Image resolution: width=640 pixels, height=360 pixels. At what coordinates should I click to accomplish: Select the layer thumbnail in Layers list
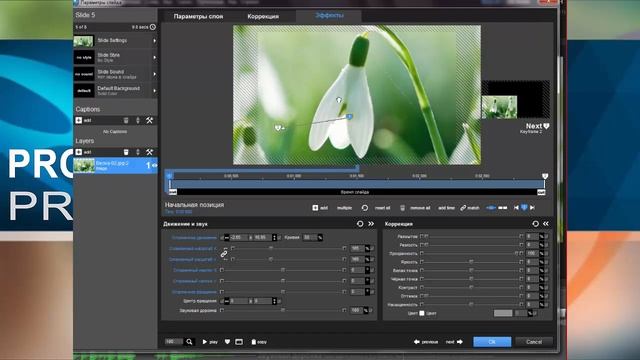tap(84, 165)
